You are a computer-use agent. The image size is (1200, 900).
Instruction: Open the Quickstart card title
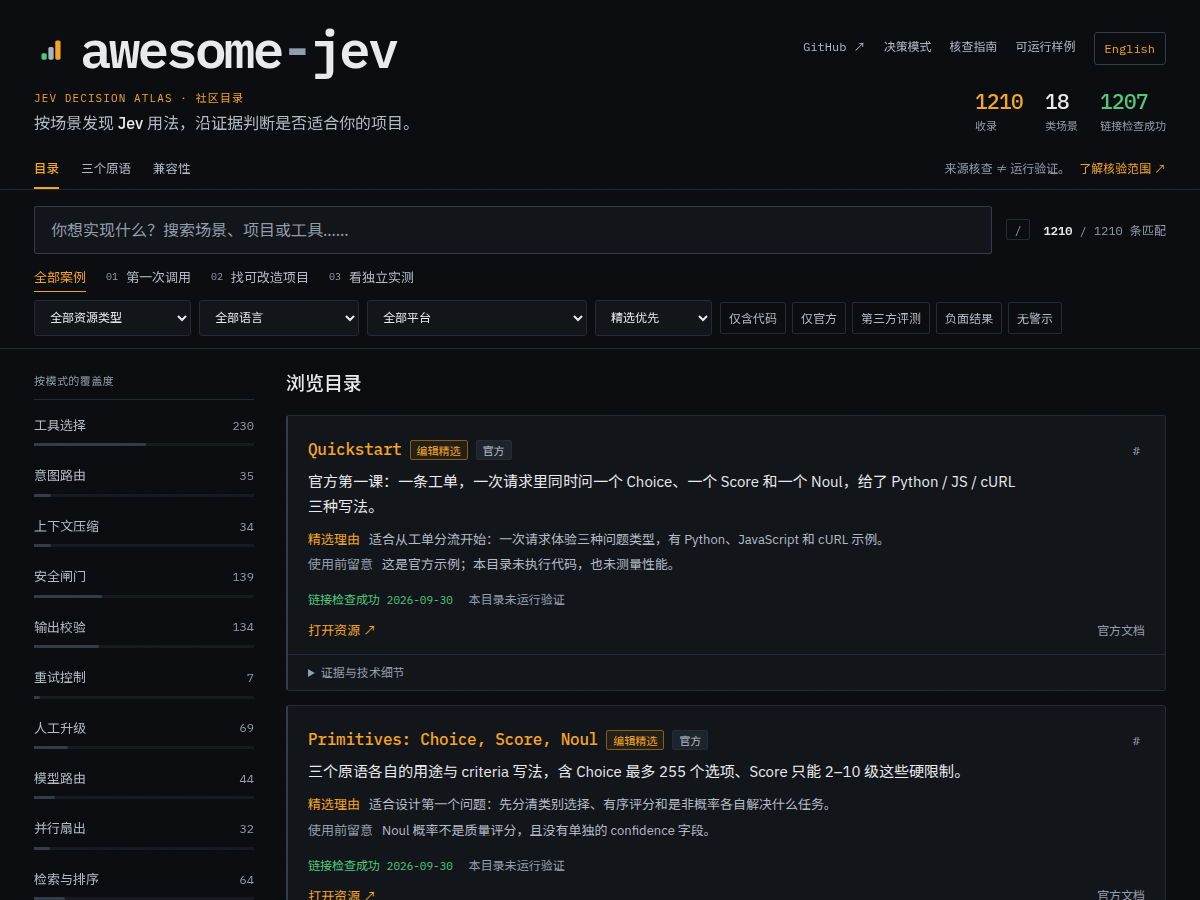pos(355,450)
